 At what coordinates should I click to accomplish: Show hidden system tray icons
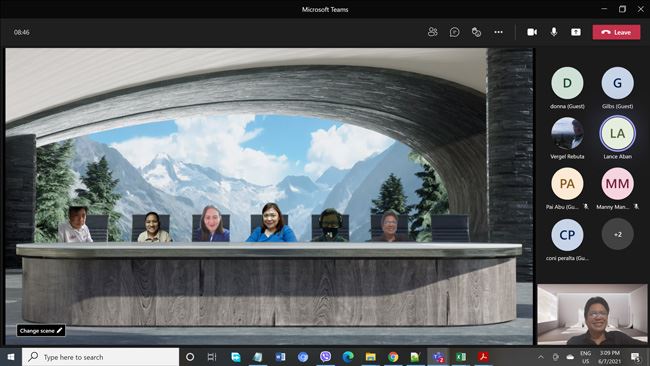[541, 357]
